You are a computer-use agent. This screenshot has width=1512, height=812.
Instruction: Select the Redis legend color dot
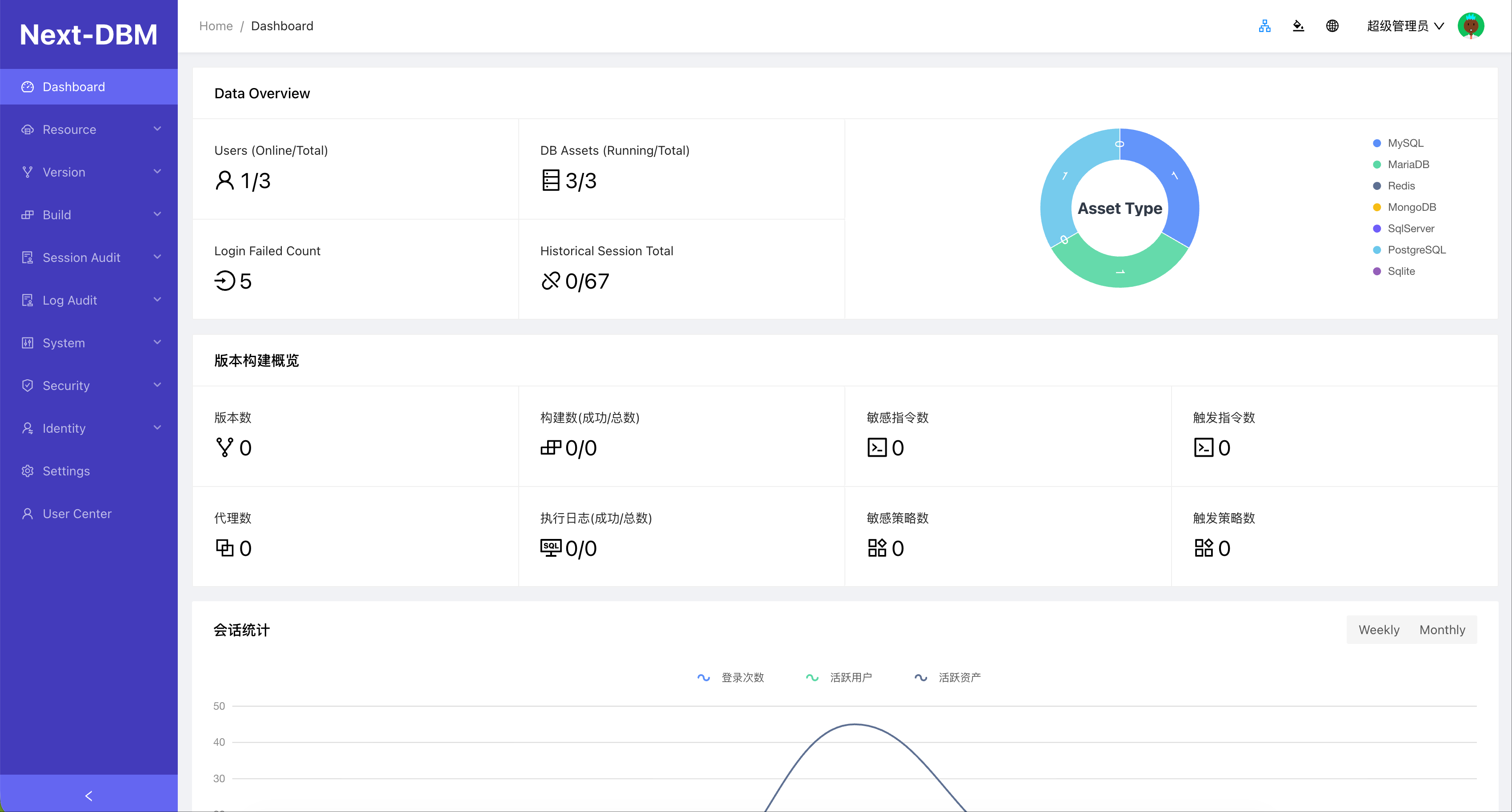pos(1378,185)
